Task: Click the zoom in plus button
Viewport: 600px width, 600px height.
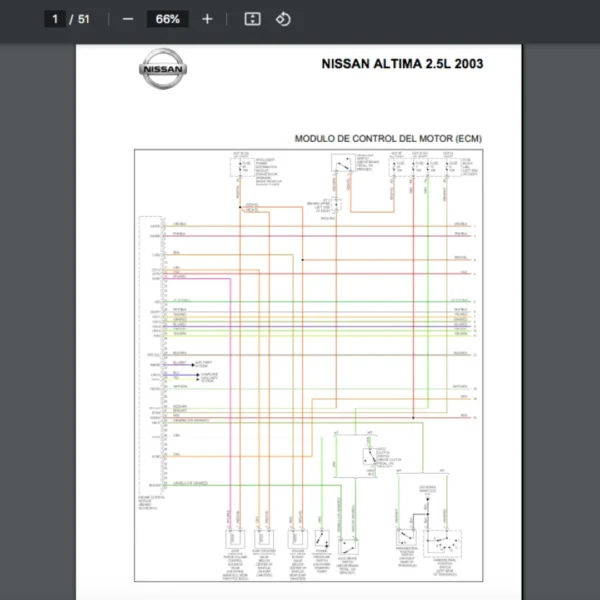Action: pos(207,19)
